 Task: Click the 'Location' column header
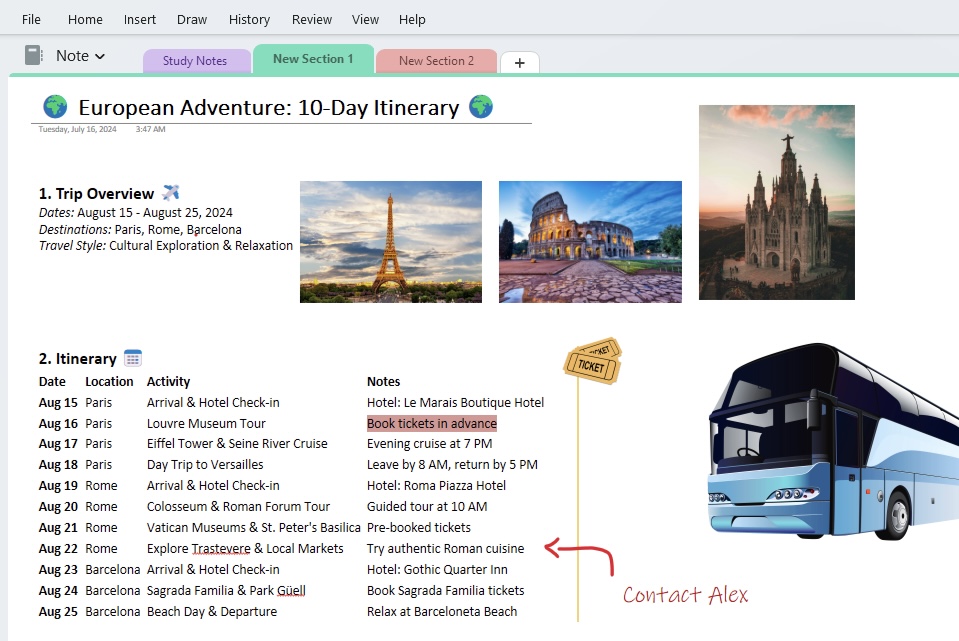pyautogui.click(x=109, y=382)
